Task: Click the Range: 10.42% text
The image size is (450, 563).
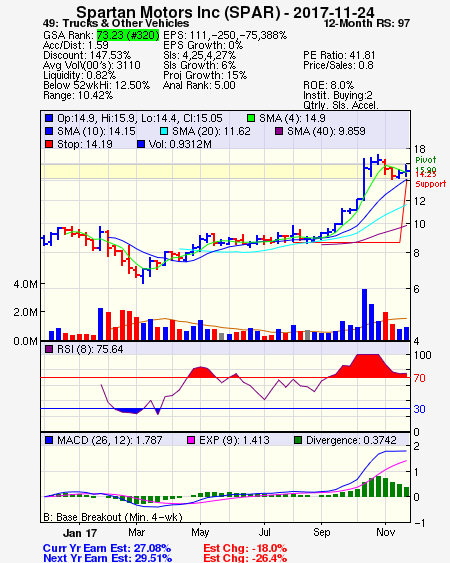Action: point(78,96)
